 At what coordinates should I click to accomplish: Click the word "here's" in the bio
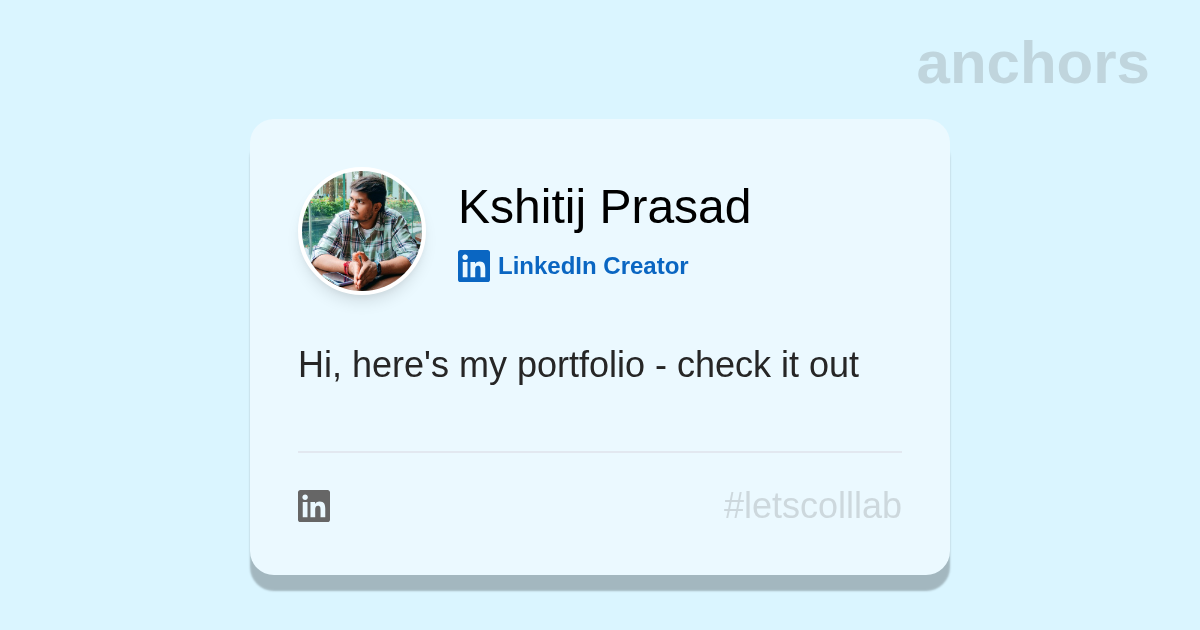pos(400,365)
